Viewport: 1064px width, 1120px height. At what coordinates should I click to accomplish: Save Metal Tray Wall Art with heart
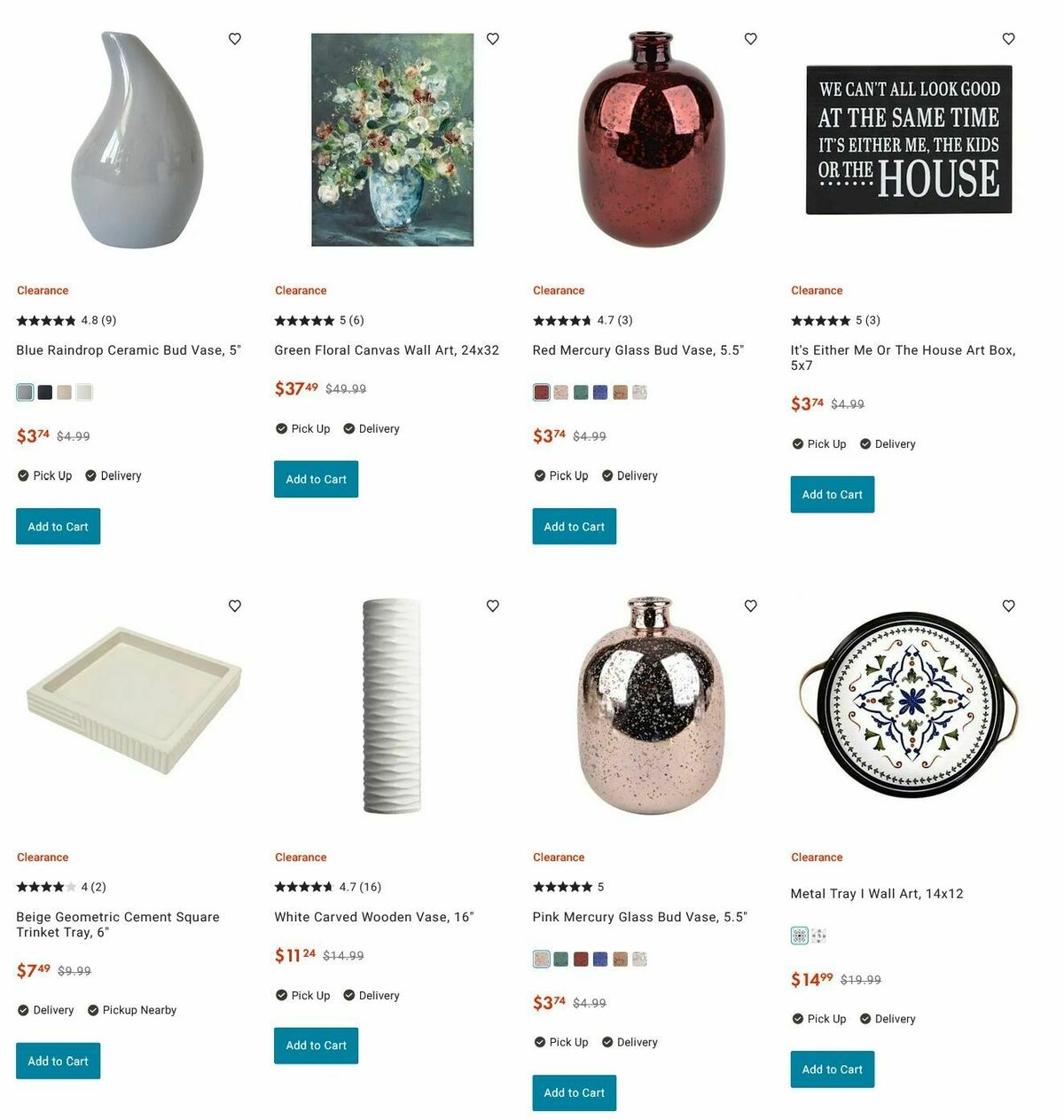[1009, 606]
